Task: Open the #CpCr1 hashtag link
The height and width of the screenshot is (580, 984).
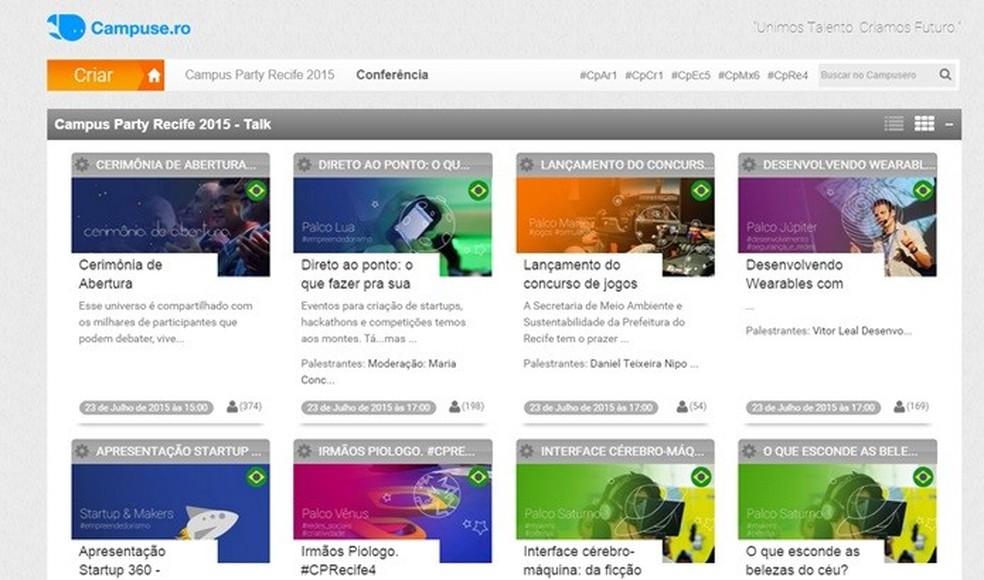Action: coord(644,75)
